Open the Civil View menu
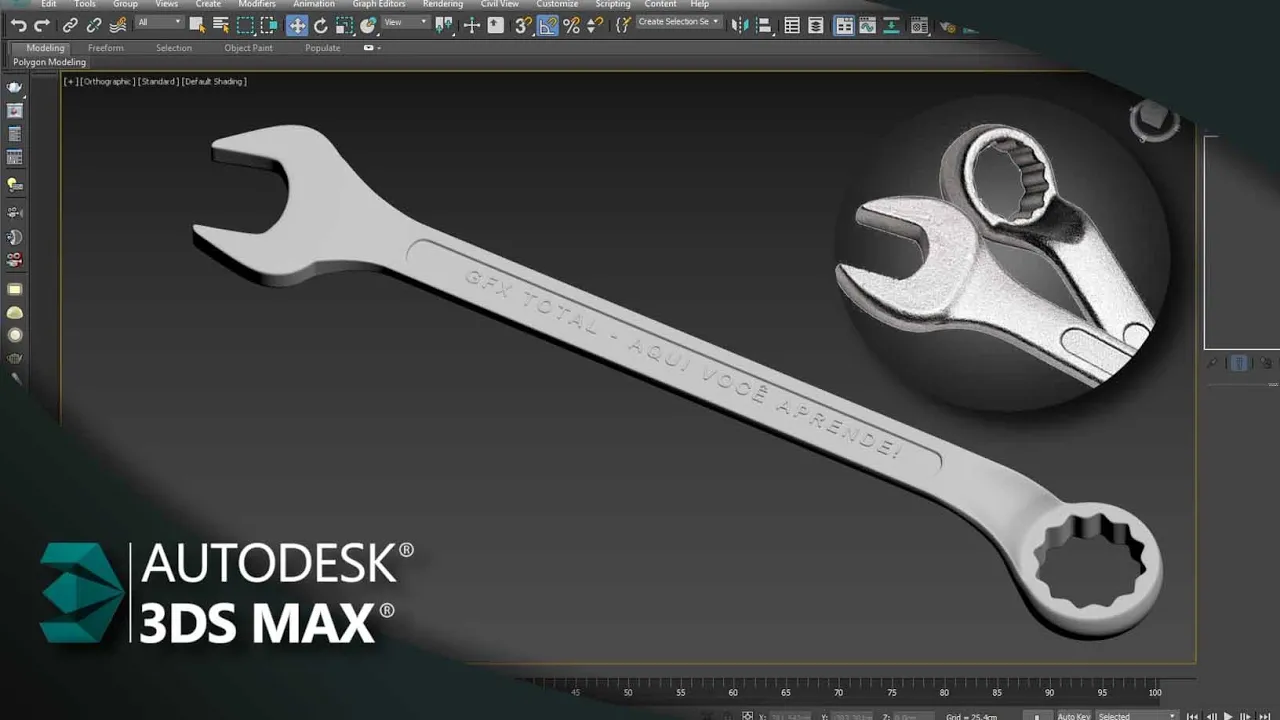 (x=500, y=4)
